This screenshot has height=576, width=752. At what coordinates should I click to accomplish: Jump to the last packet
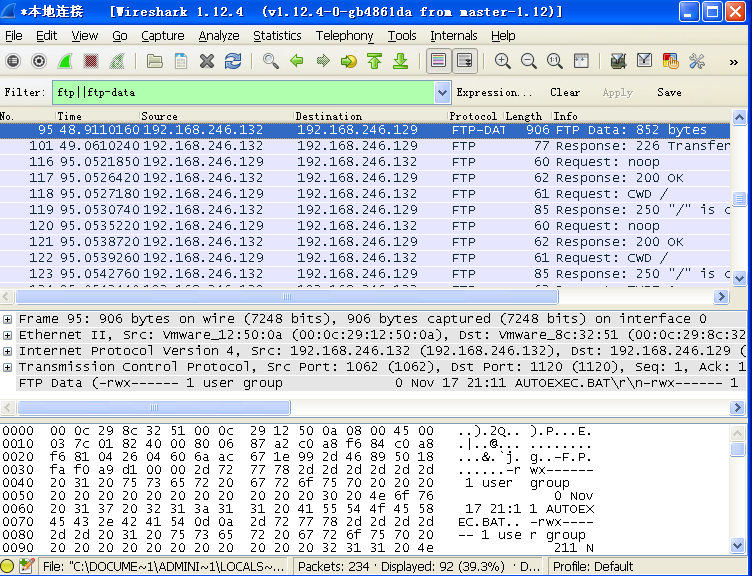click(400, 61)
